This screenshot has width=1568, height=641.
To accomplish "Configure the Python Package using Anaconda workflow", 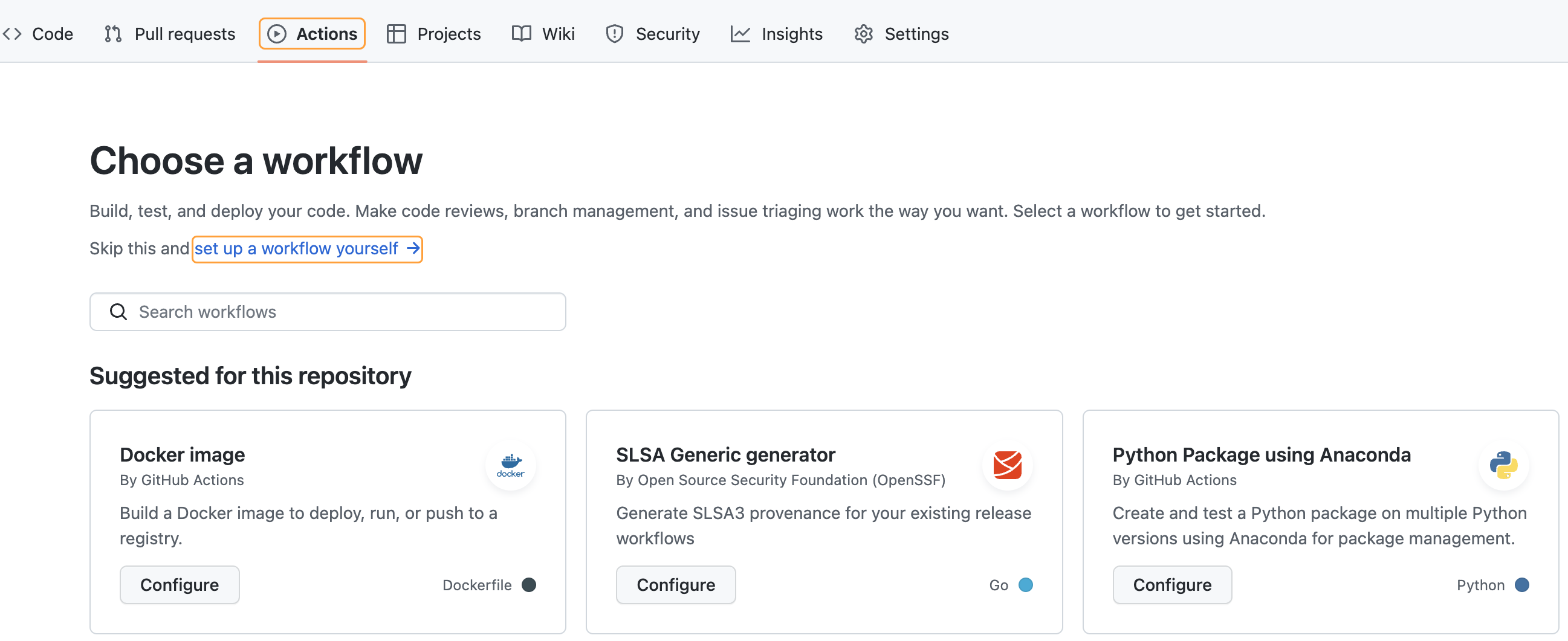I will pyautogui.click(x=1171, y=584).
